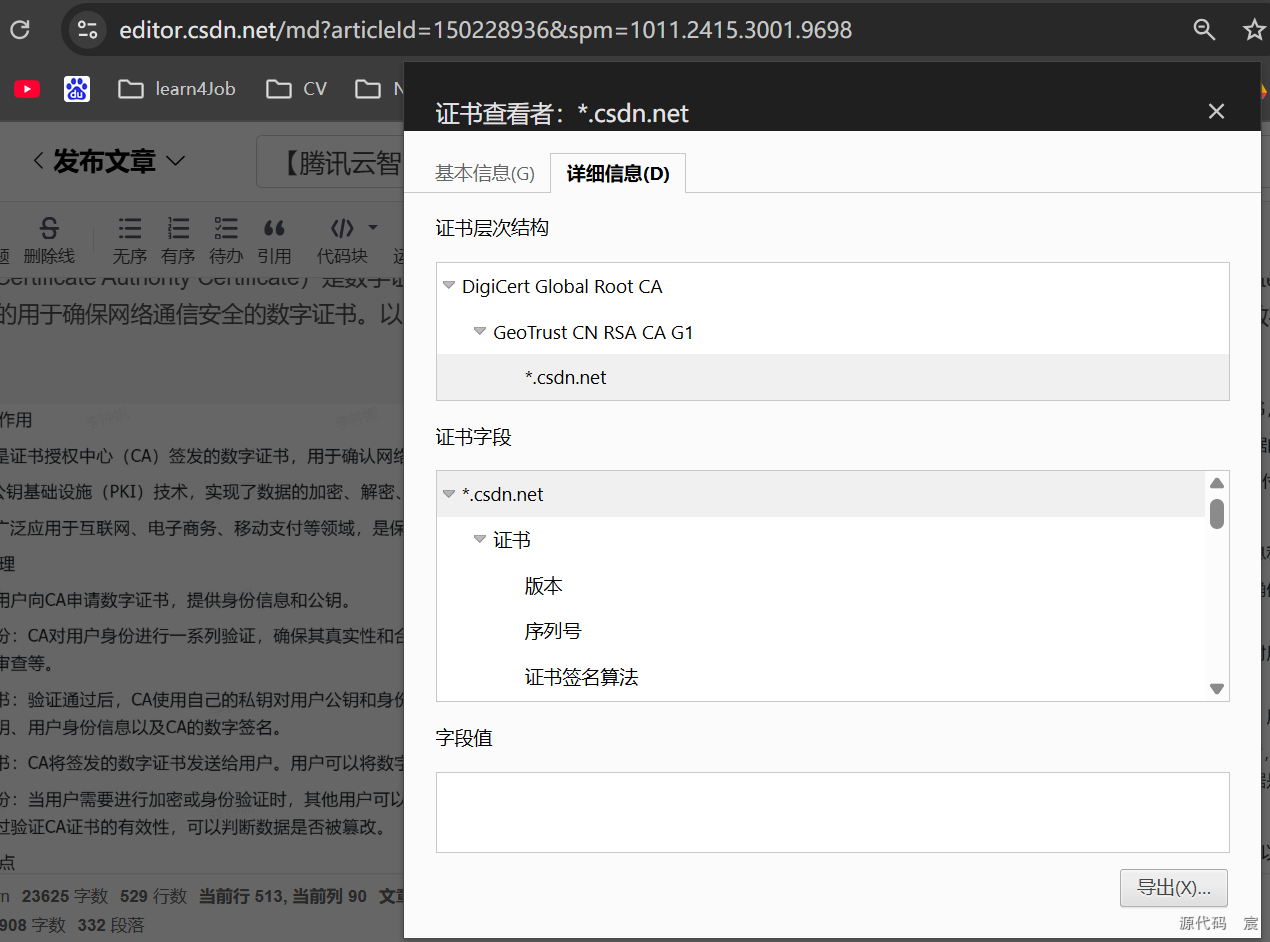Open the Baidu bookmark icon
Screen dimensions: 1270x942
(x=77, y=89)
